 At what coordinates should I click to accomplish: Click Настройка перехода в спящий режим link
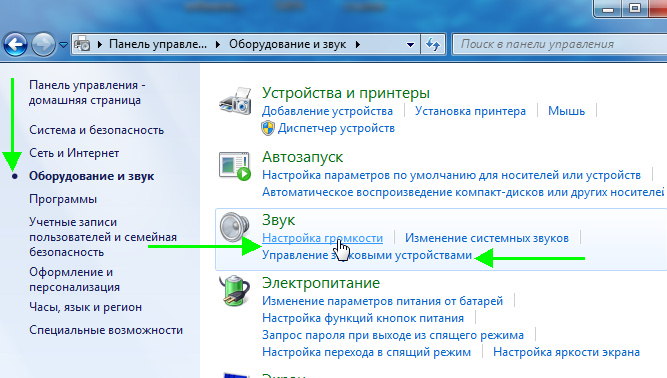coord(366,352)
